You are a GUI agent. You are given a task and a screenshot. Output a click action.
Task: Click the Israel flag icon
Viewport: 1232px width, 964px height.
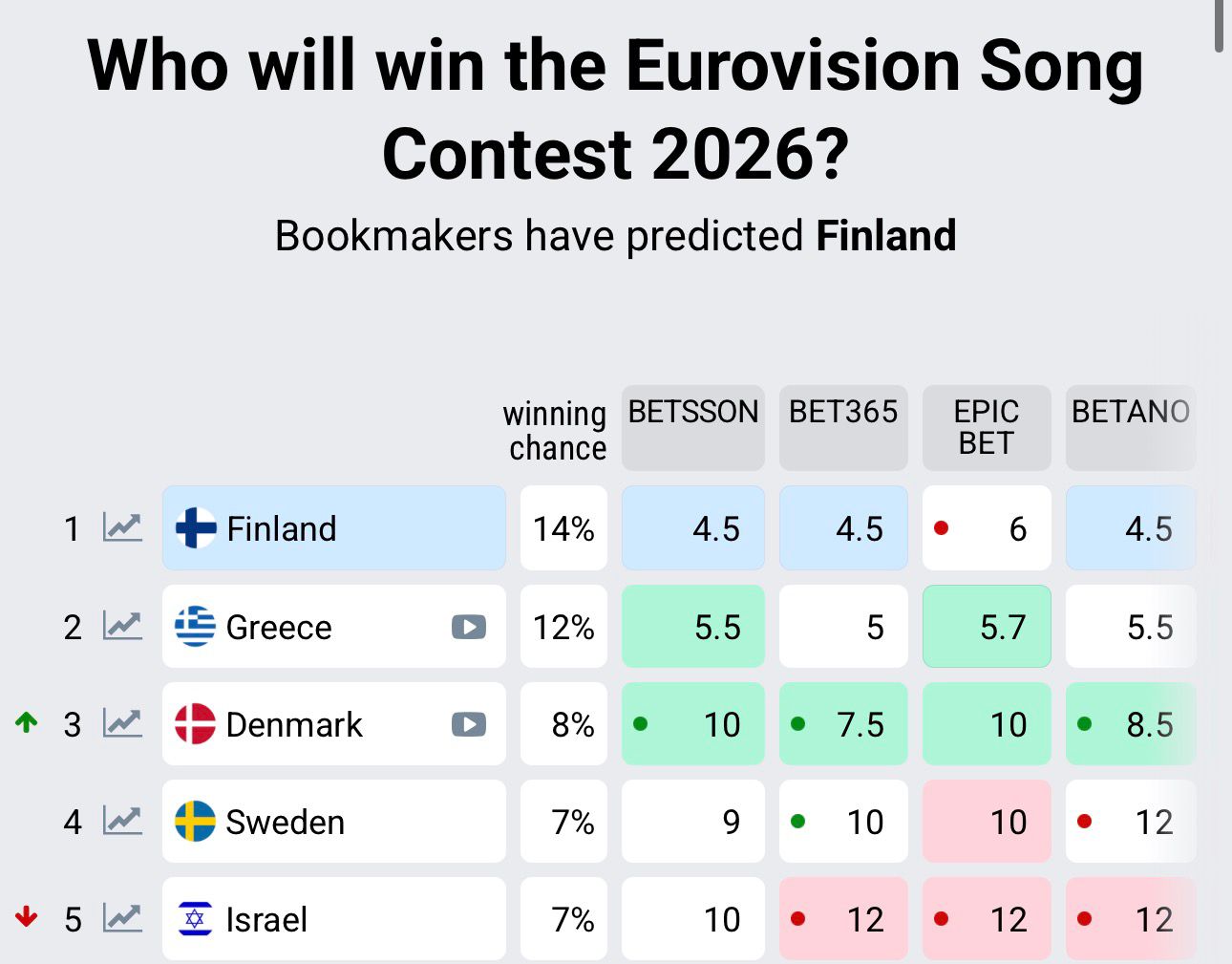point(195,919)
